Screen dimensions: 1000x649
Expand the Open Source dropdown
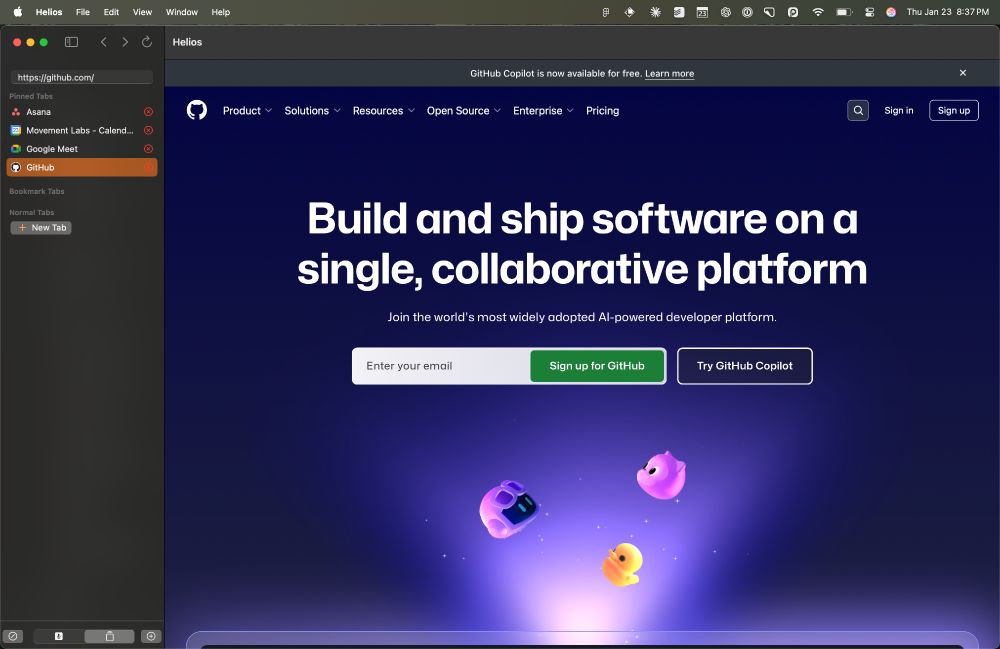click(464, 110)
